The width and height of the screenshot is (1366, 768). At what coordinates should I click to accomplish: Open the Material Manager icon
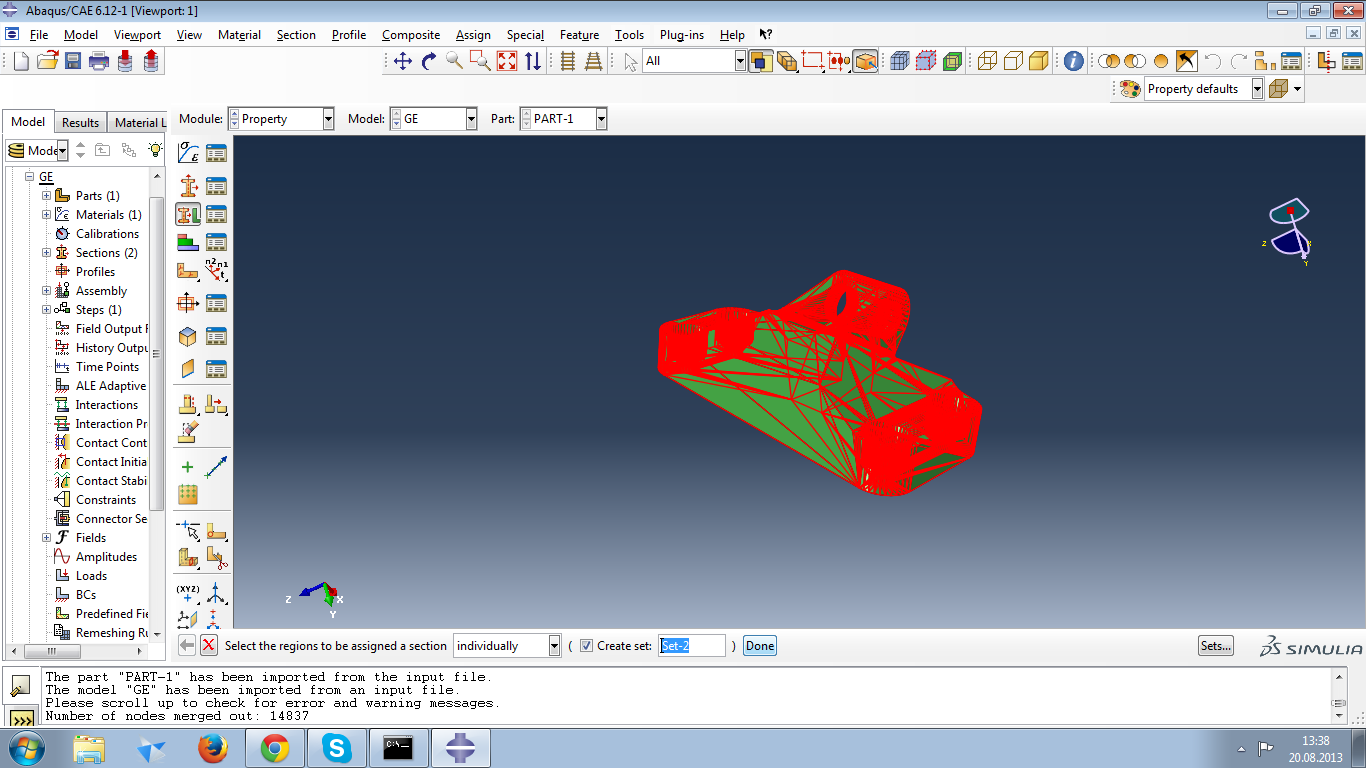[216, 153]
